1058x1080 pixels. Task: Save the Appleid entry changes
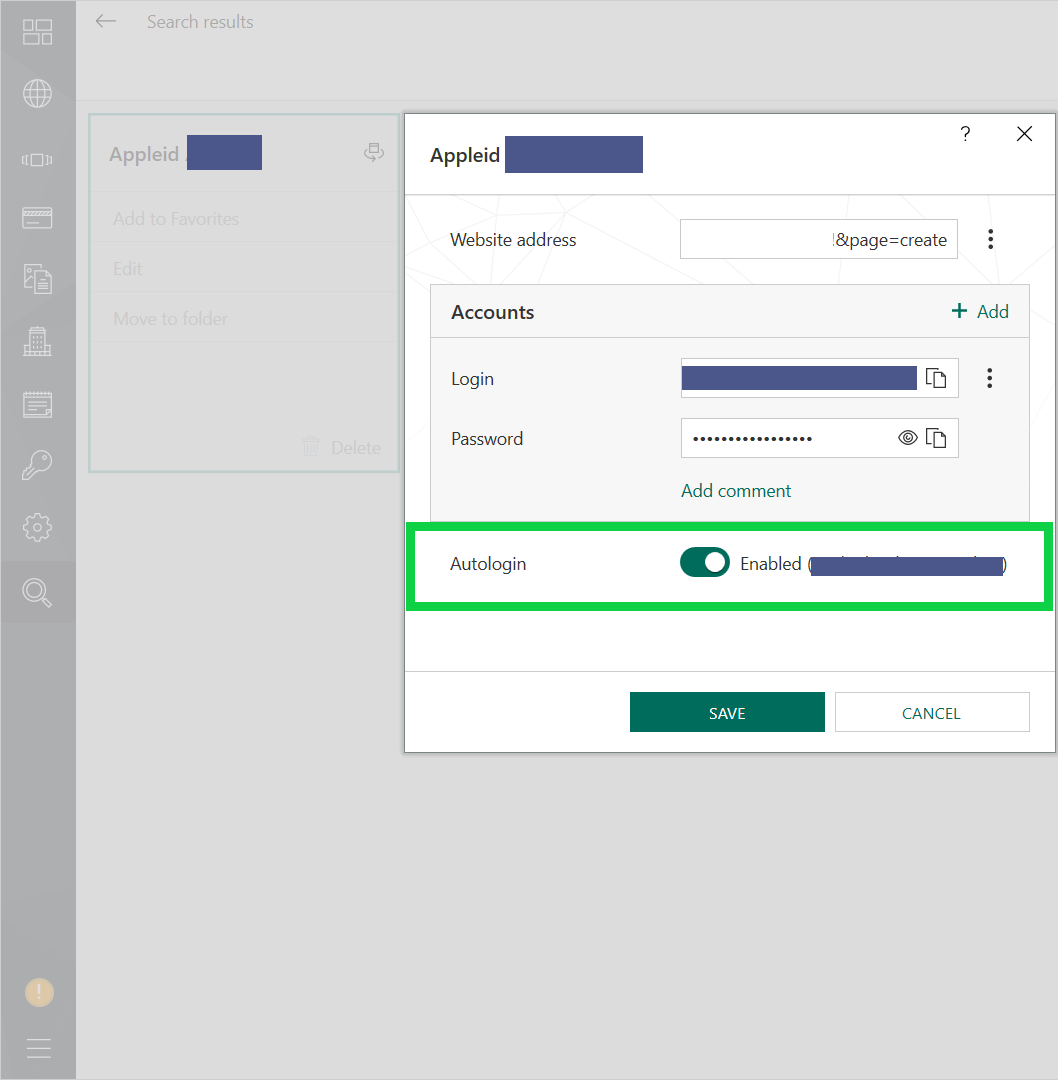click(x=727, y=712)
